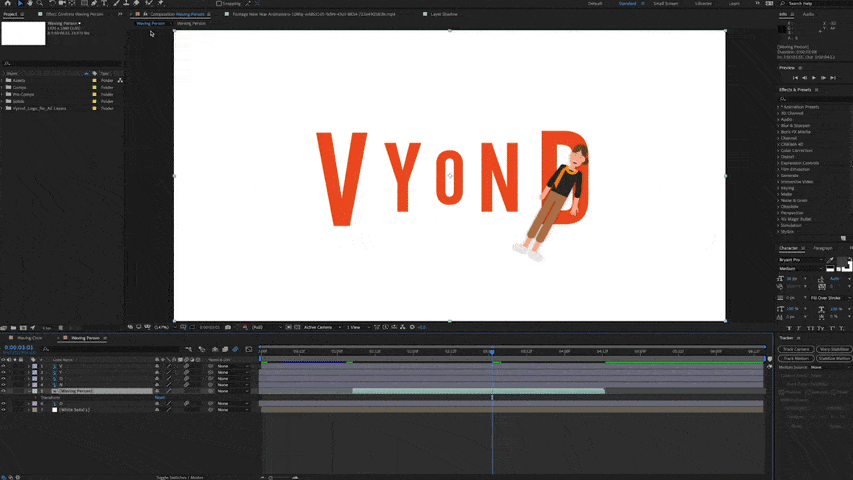Screen dimensions: 853x480
Task: Hide layer 1 'V' using its eye icon
Action: point(3,366)
